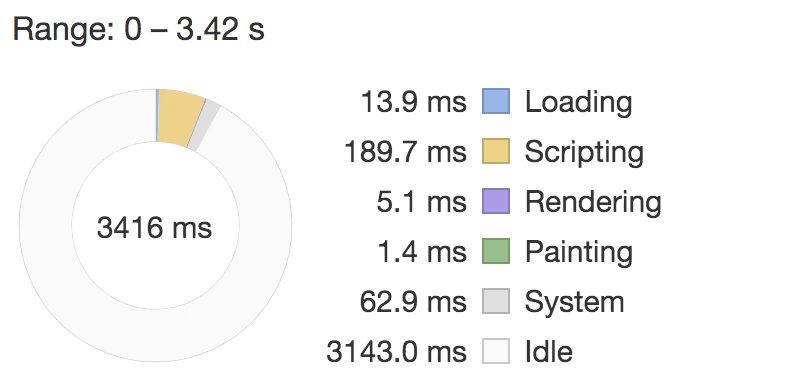Click the 13.9 ms Loading value

point(413,102)
